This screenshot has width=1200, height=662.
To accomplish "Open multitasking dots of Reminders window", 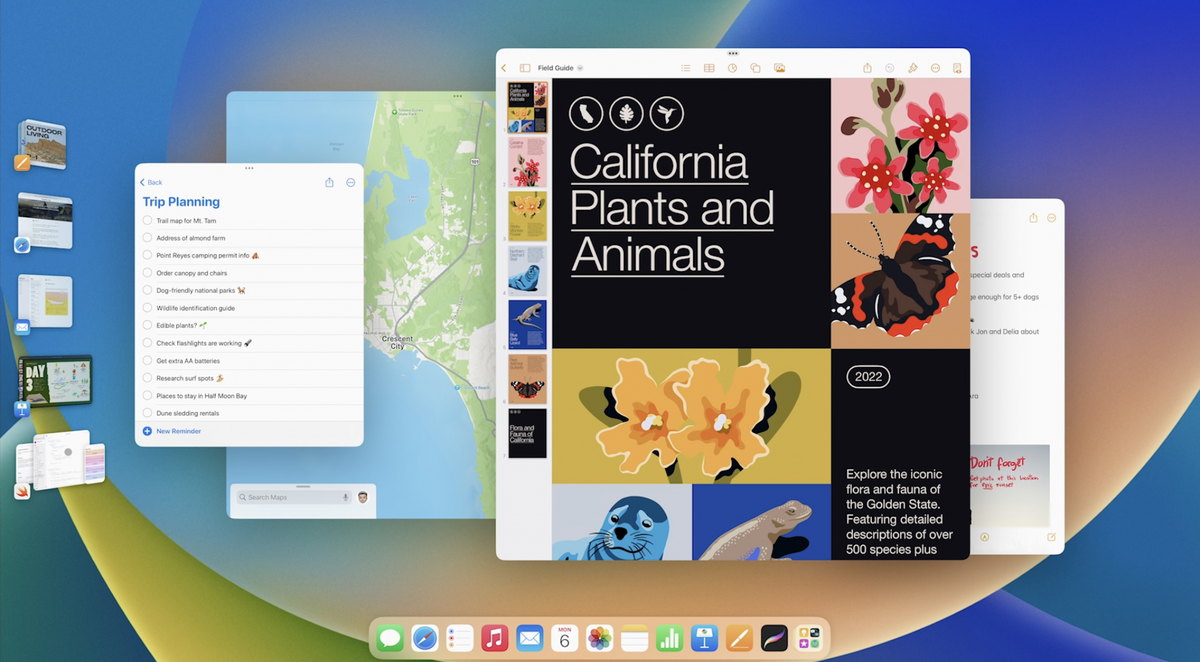I will tap(249, 168).
